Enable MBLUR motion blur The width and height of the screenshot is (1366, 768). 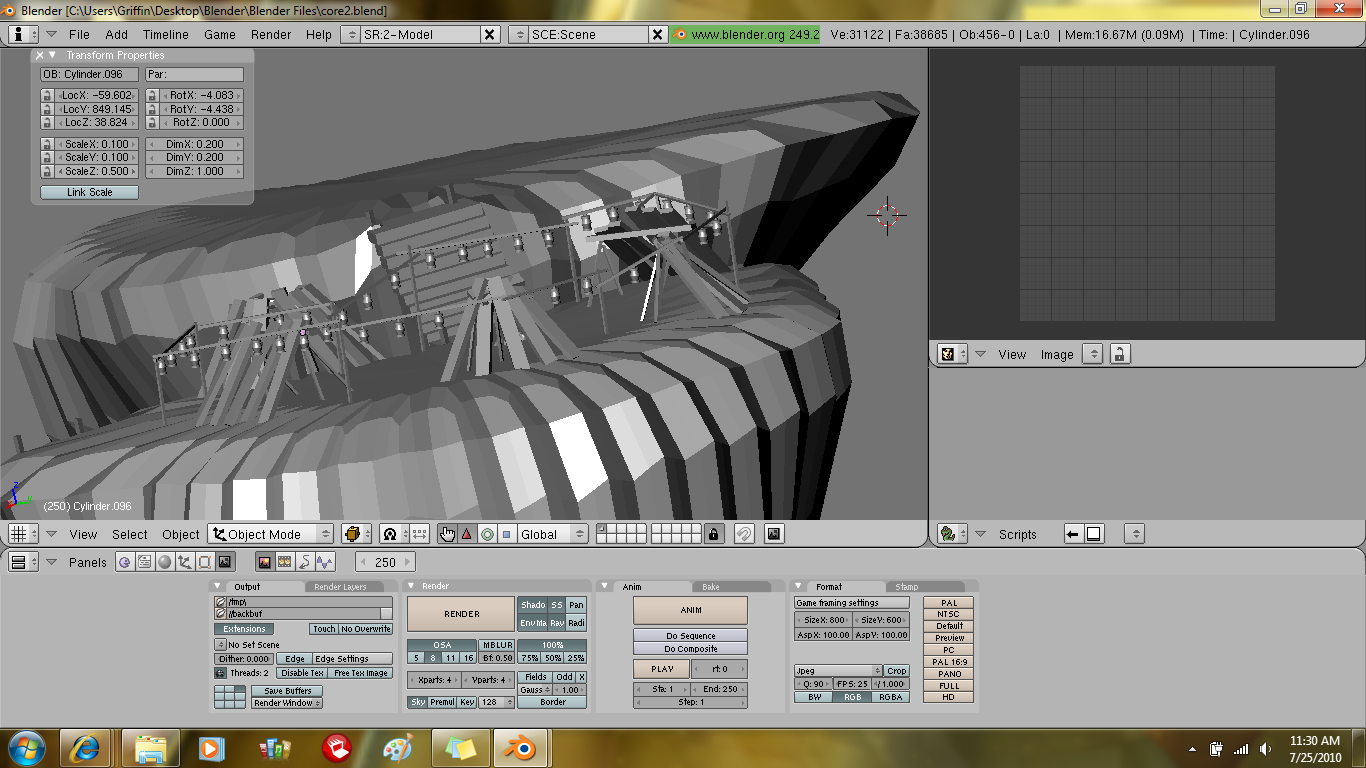497,645
